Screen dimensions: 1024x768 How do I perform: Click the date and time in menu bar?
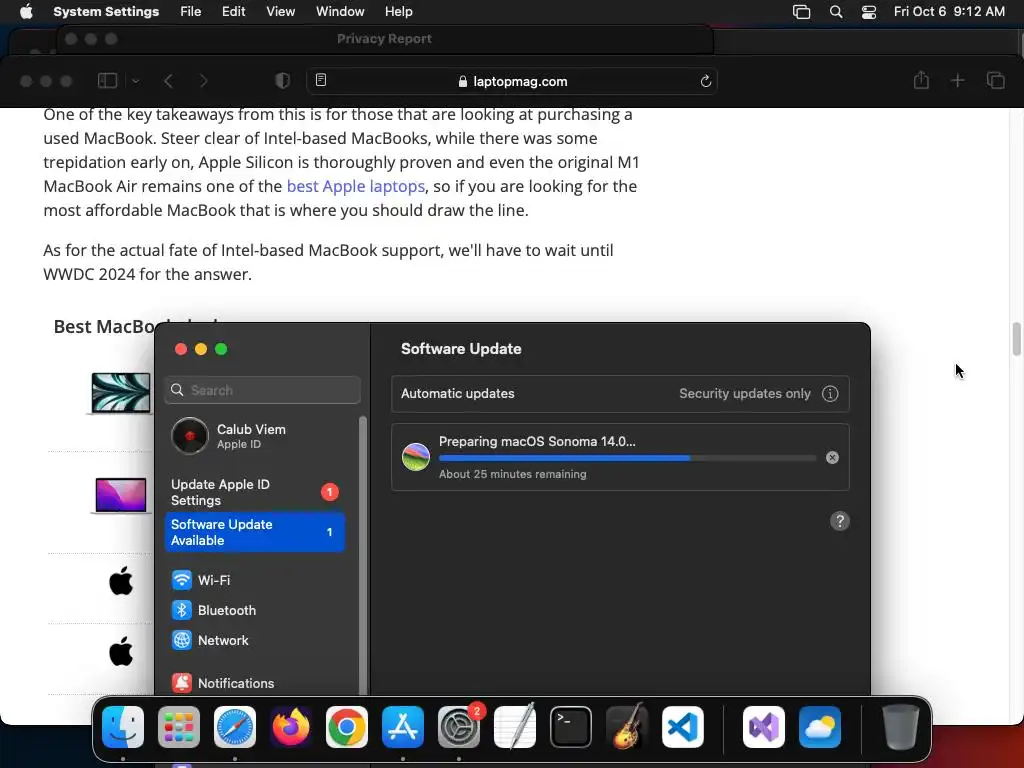click(949, 12)
